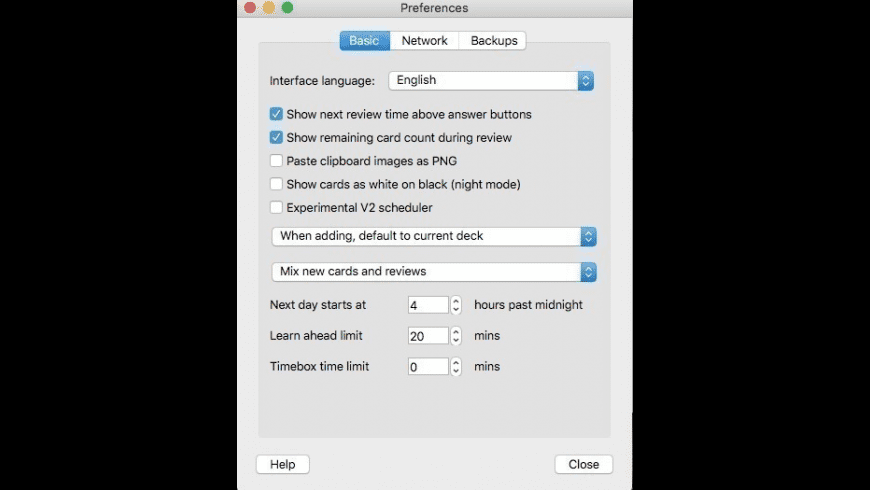The height and width of the screenshot is (490, 870).
Task: Click the Next day starts at value field
Action: coord(428,305)
